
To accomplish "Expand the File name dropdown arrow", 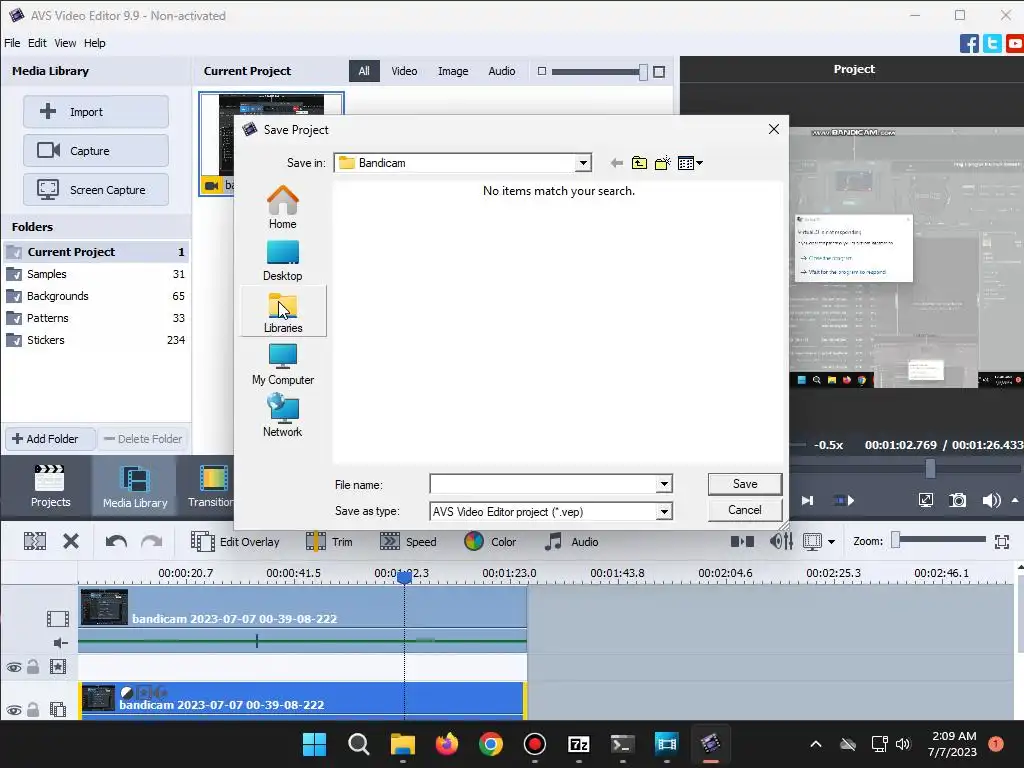I will point(664,484).
